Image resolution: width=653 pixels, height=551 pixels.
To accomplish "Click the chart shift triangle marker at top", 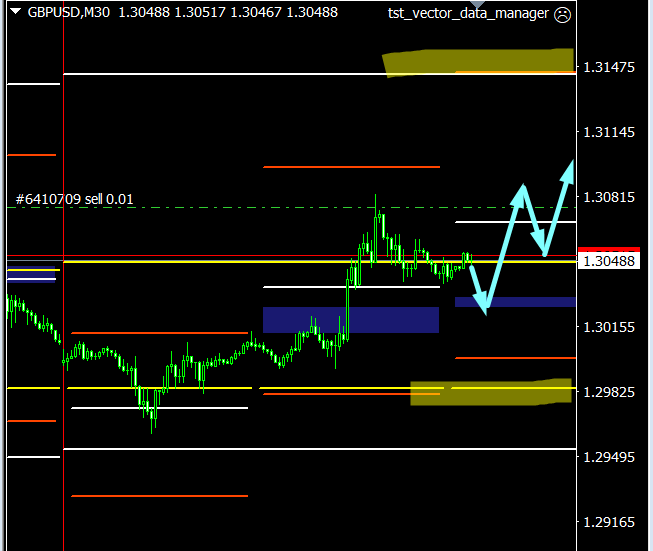I will [478, 3].
